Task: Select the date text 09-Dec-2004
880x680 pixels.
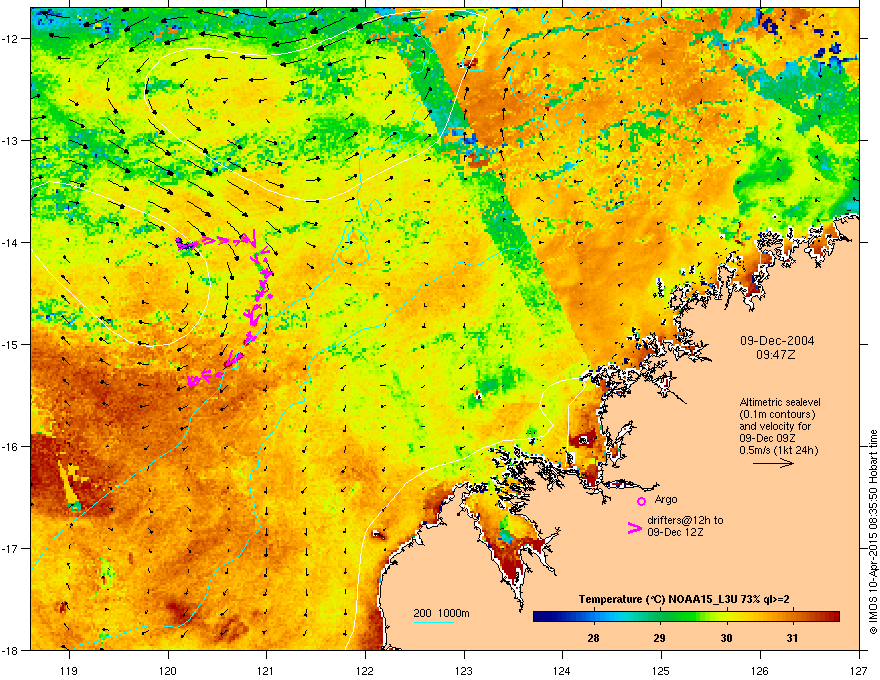Action: tap(777, 341)
